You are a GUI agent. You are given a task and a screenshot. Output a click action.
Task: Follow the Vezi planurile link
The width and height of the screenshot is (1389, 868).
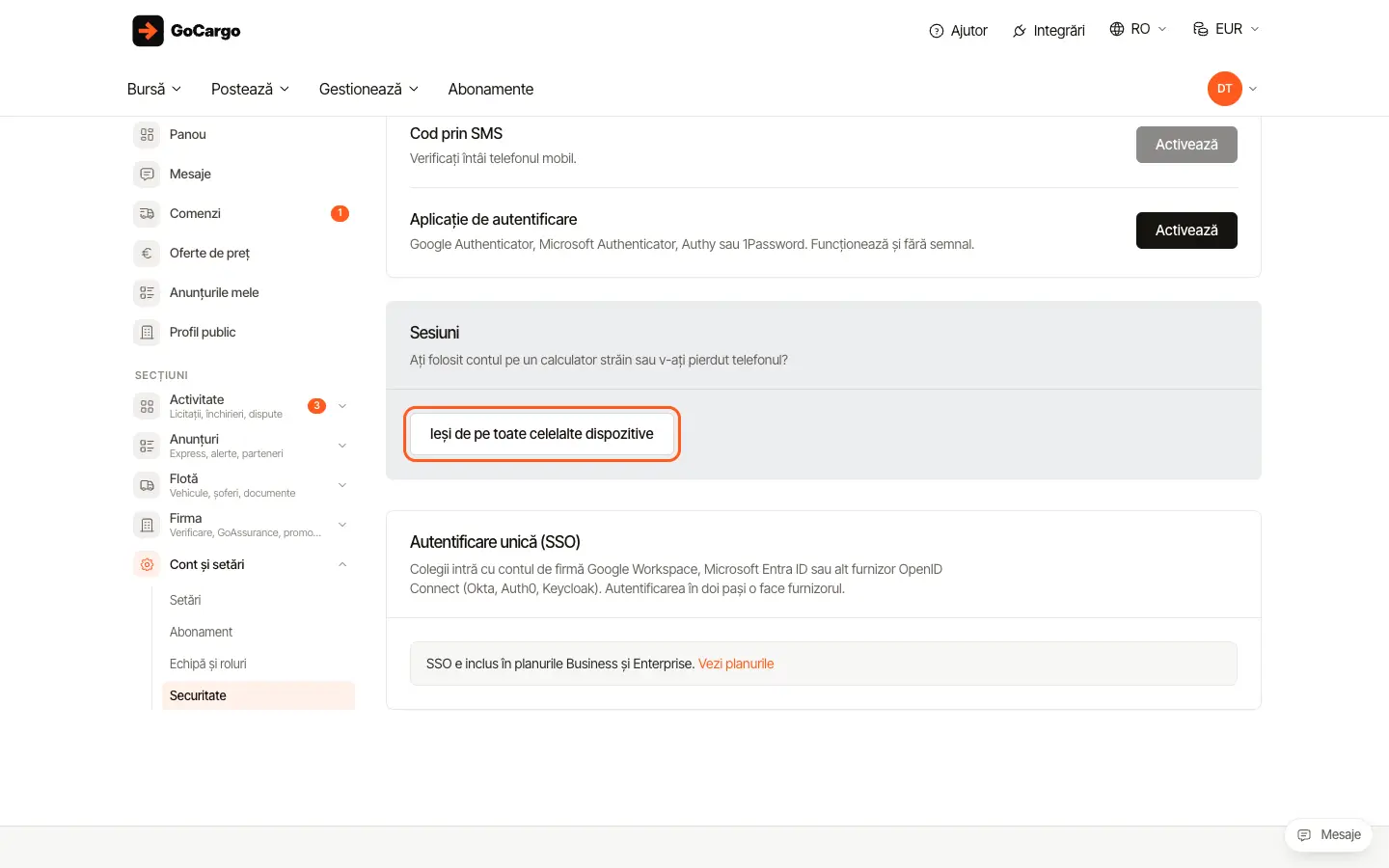tap(736, 664)
